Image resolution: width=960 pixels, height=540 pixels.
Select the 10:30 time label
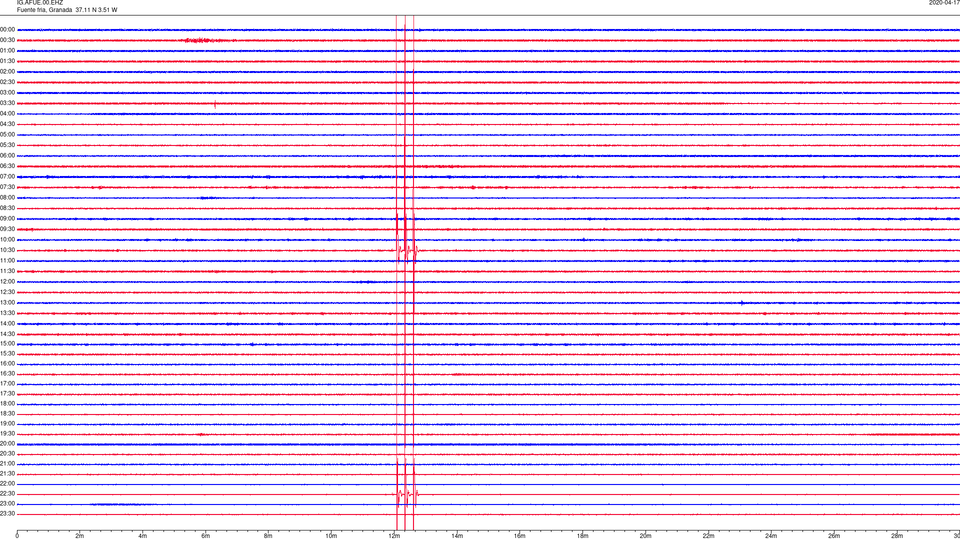pos(8,250)
